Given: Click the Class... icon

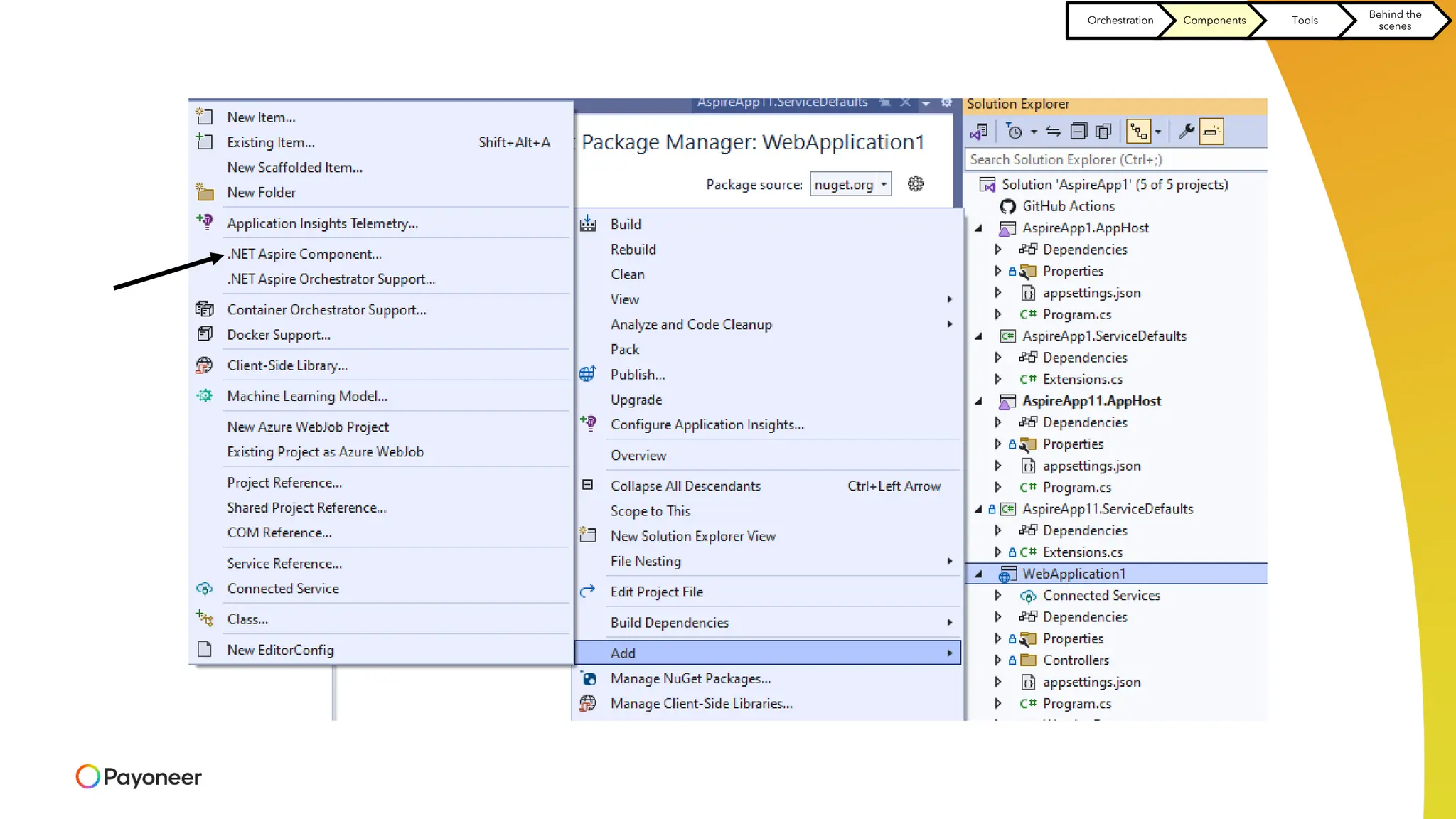Looking at the screenshot, I should [205, 619].
